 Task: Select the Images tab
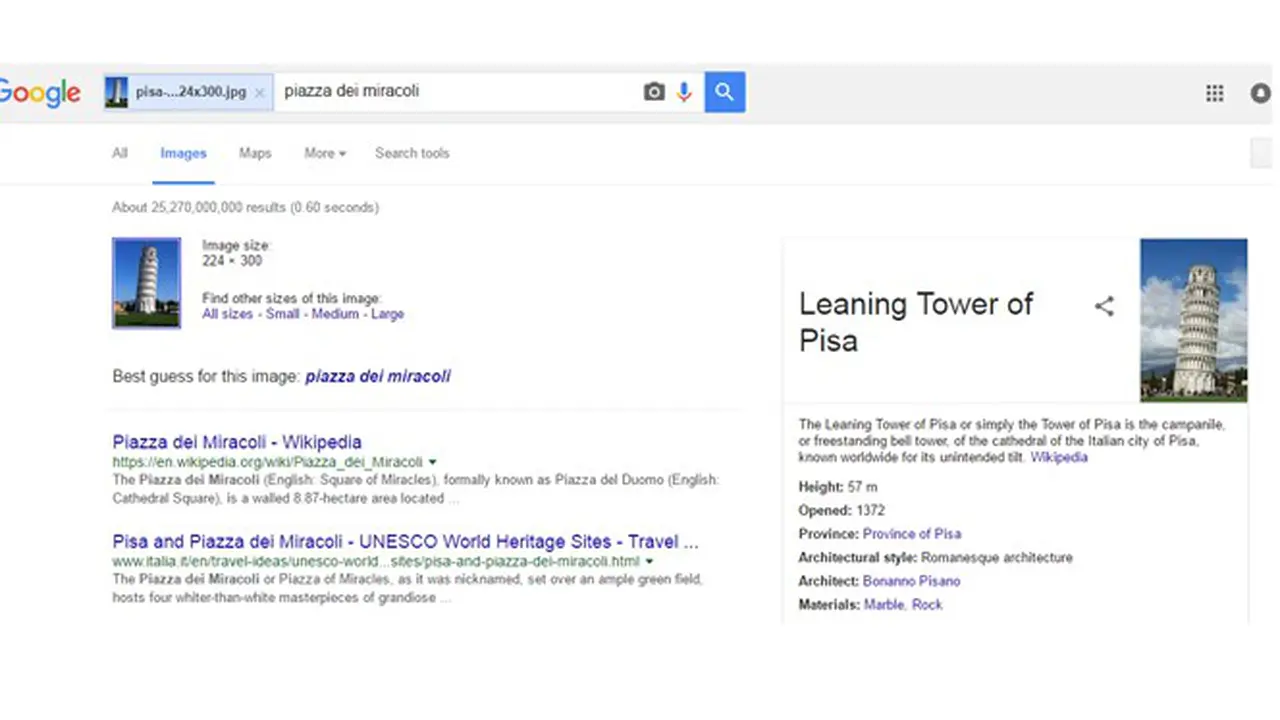coord(183,153)
